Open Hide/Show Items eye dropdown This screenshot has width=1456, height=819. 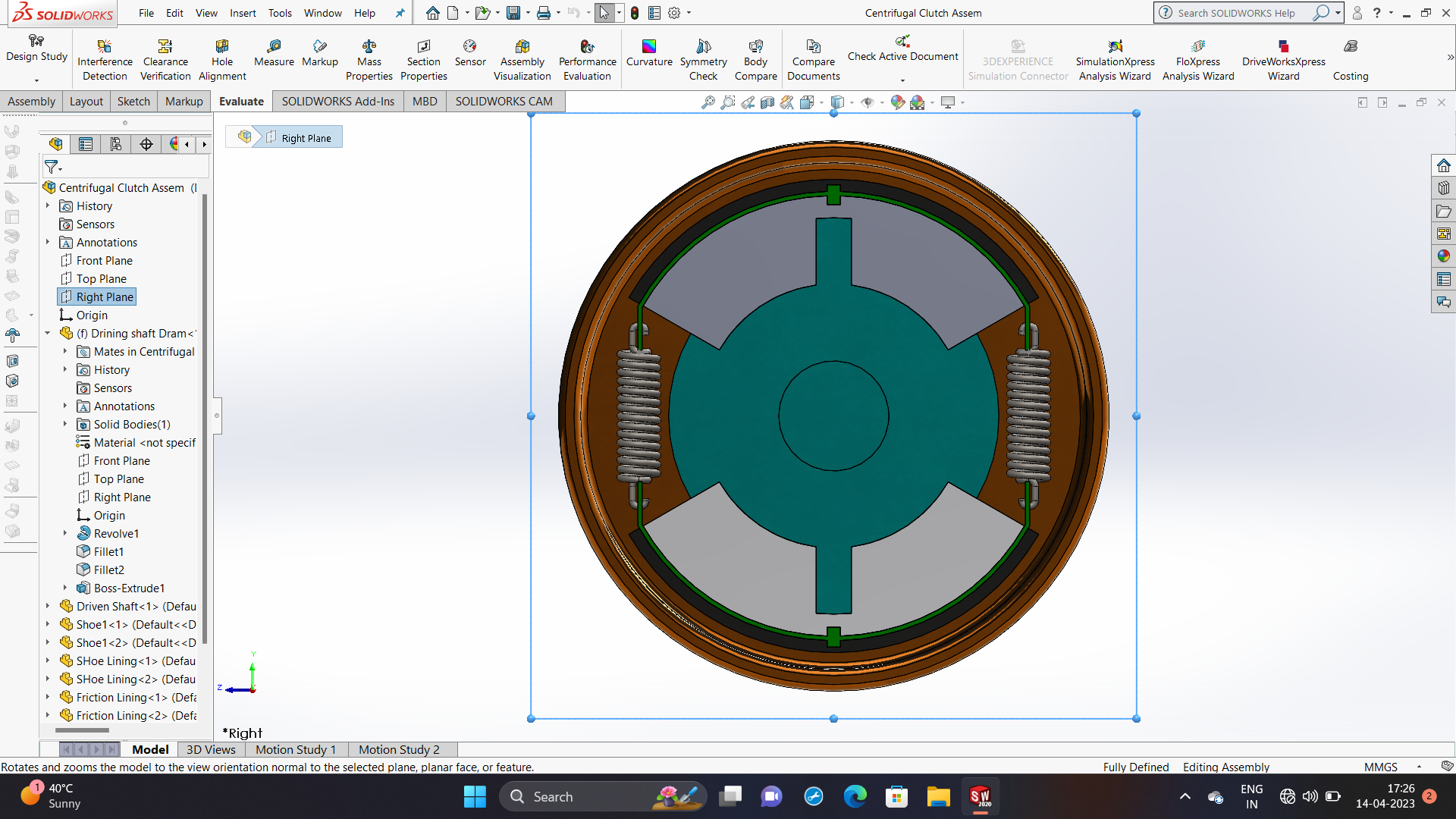tap(881, 102)
